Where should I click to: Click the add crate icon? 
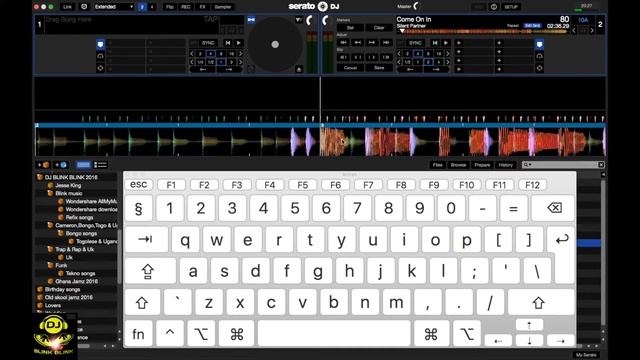[x=43, y=165]
